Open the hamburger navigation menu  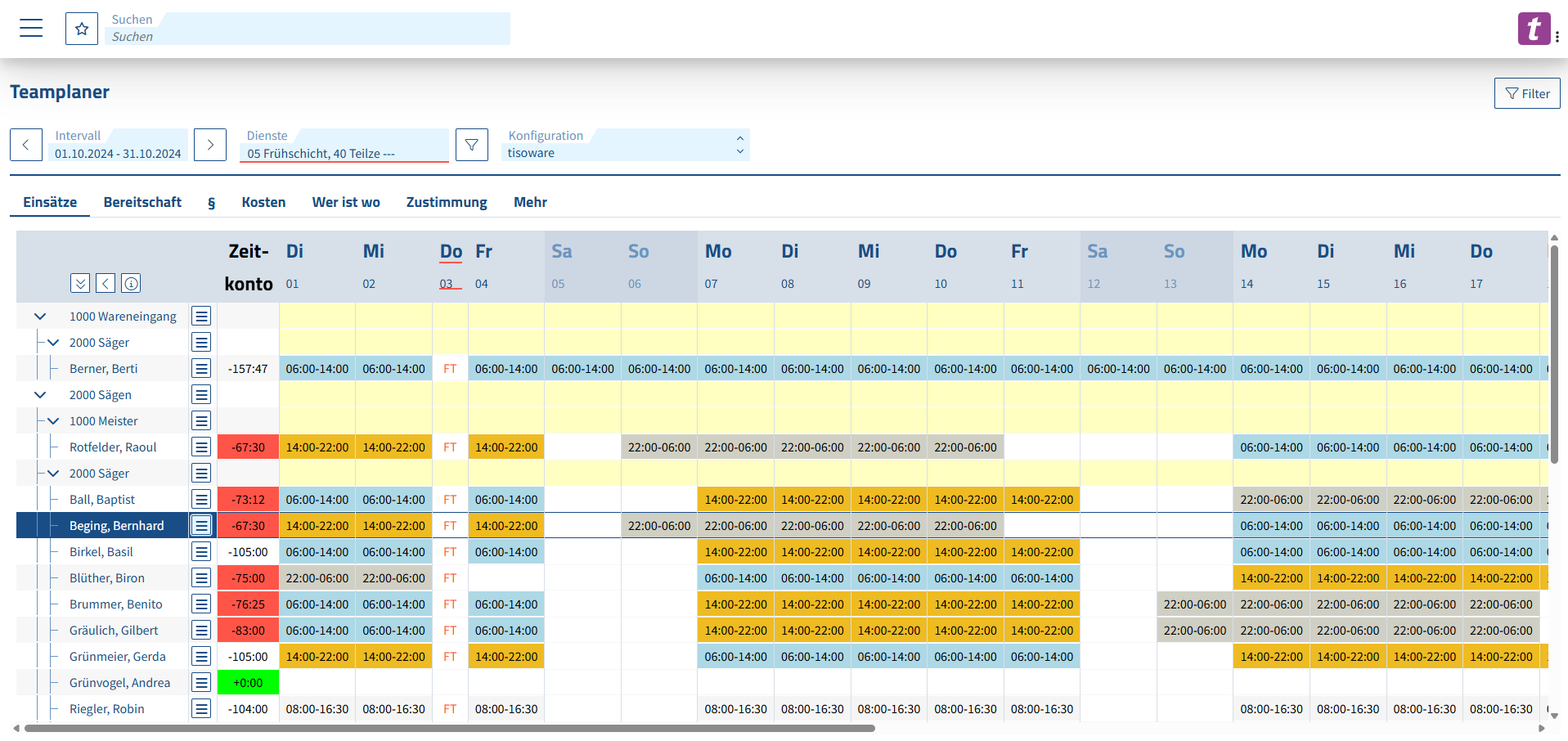point(31,28)
